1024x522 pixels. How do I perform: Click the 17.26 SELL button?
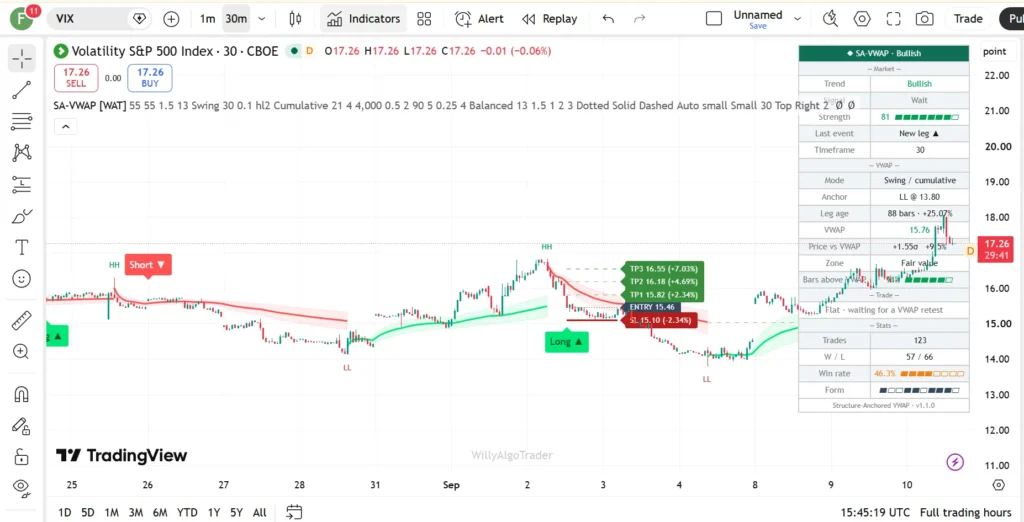coord(76,78)
